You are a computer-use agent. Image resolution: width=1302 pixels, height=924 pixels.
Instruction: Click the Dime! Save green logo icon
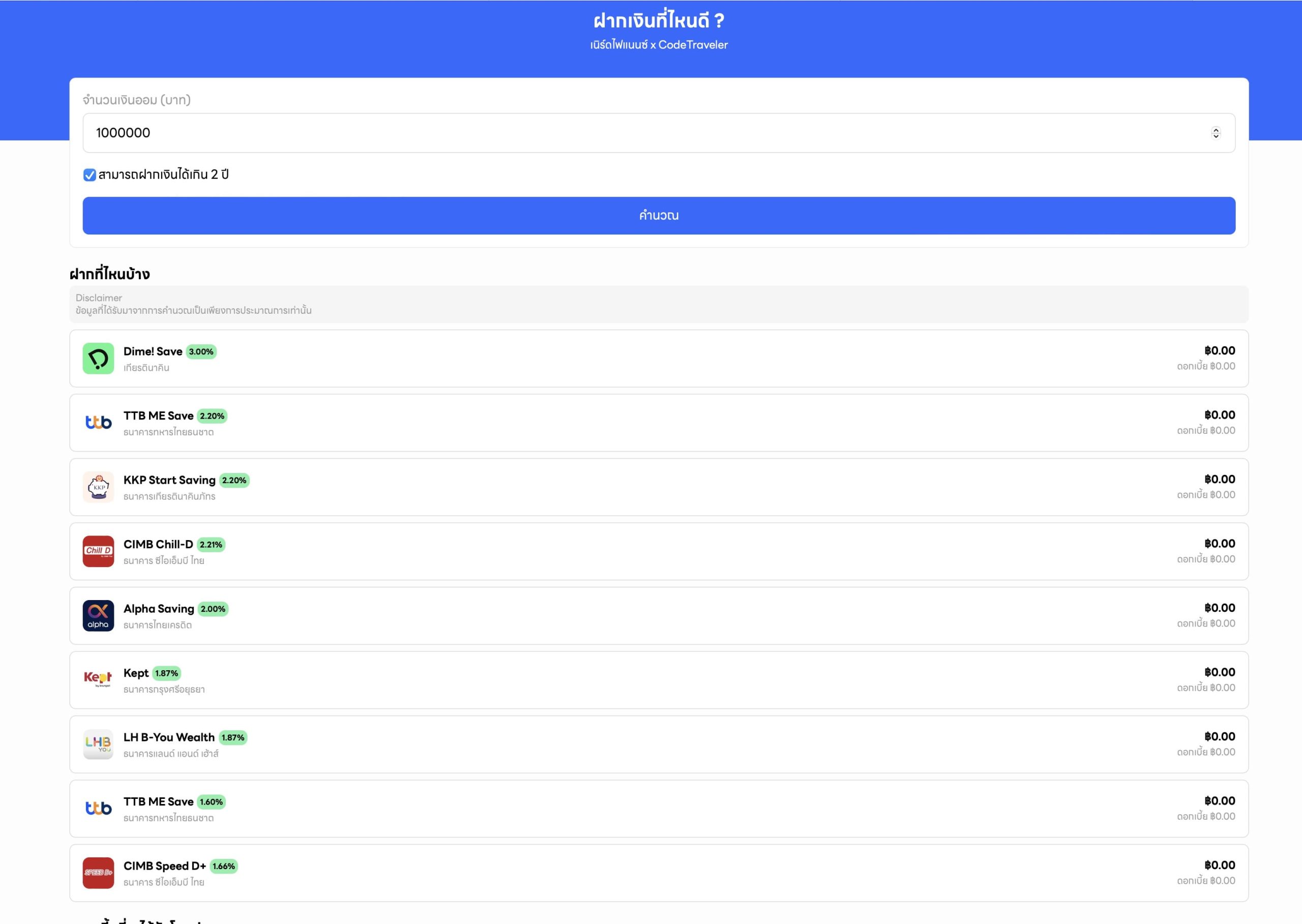[x=98, y=359]
